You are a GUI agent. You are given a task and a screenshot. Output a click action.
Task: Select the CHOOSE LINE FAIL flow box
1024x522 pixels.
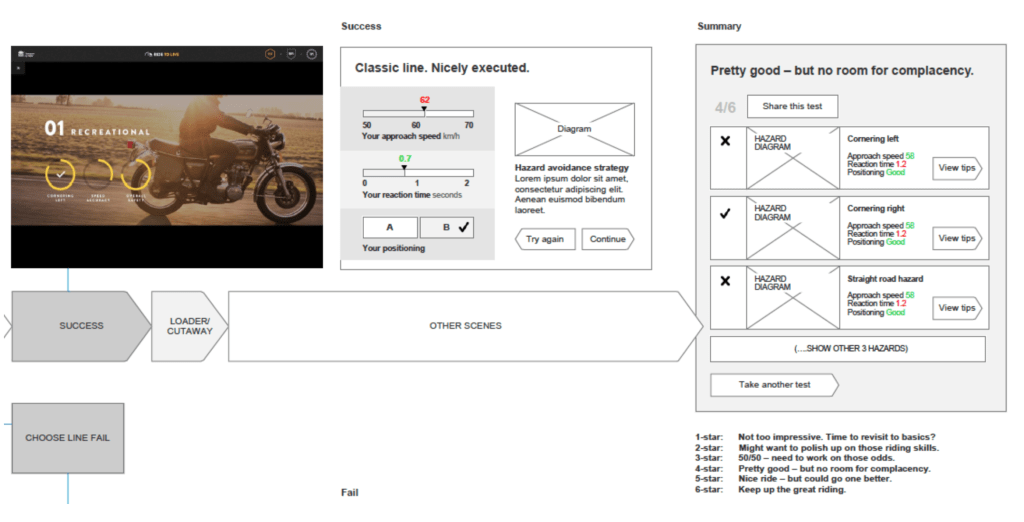[67, 438]
